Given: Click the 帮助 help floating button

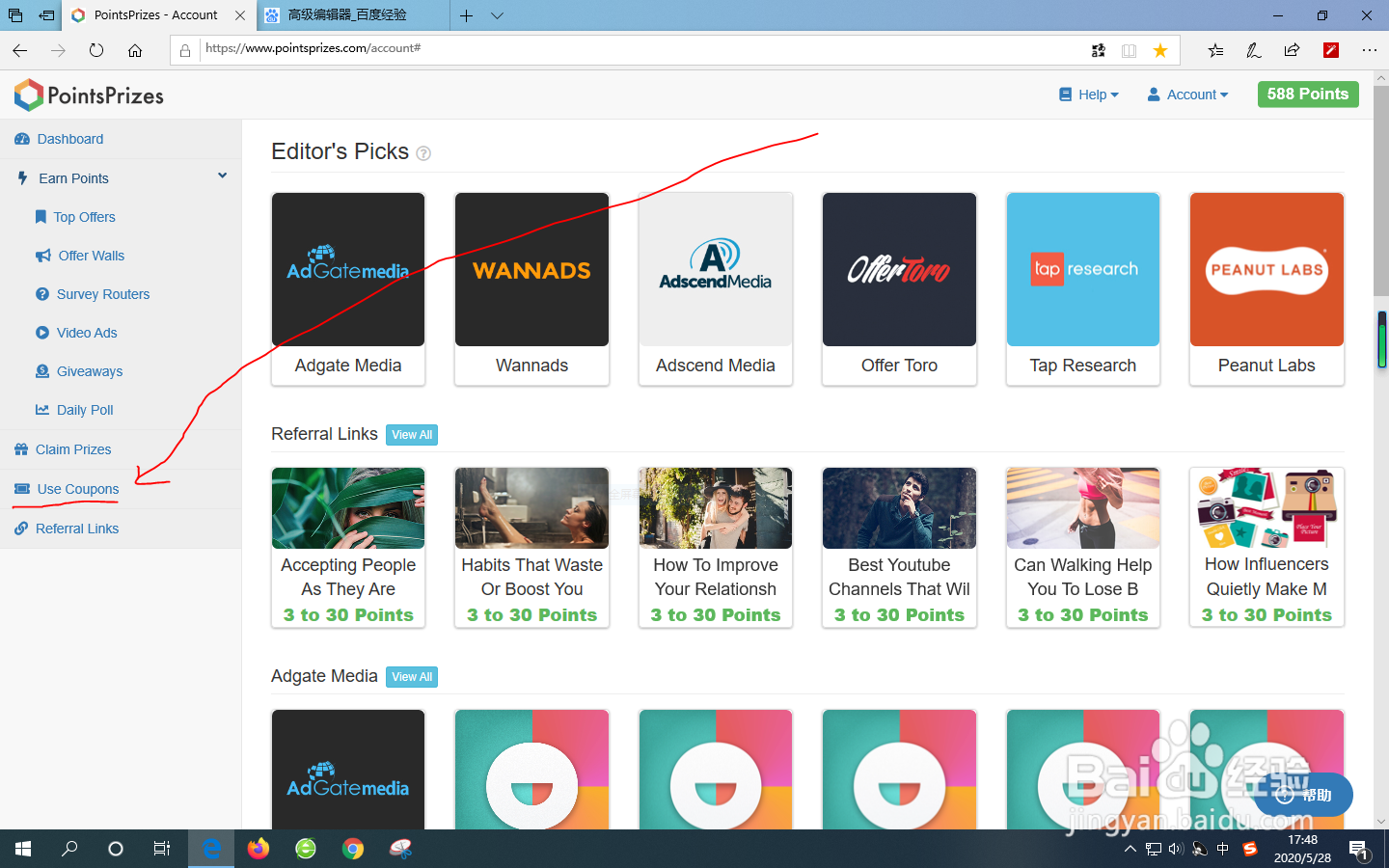Looking at the screenshot, I should [x=1303, y=796].
